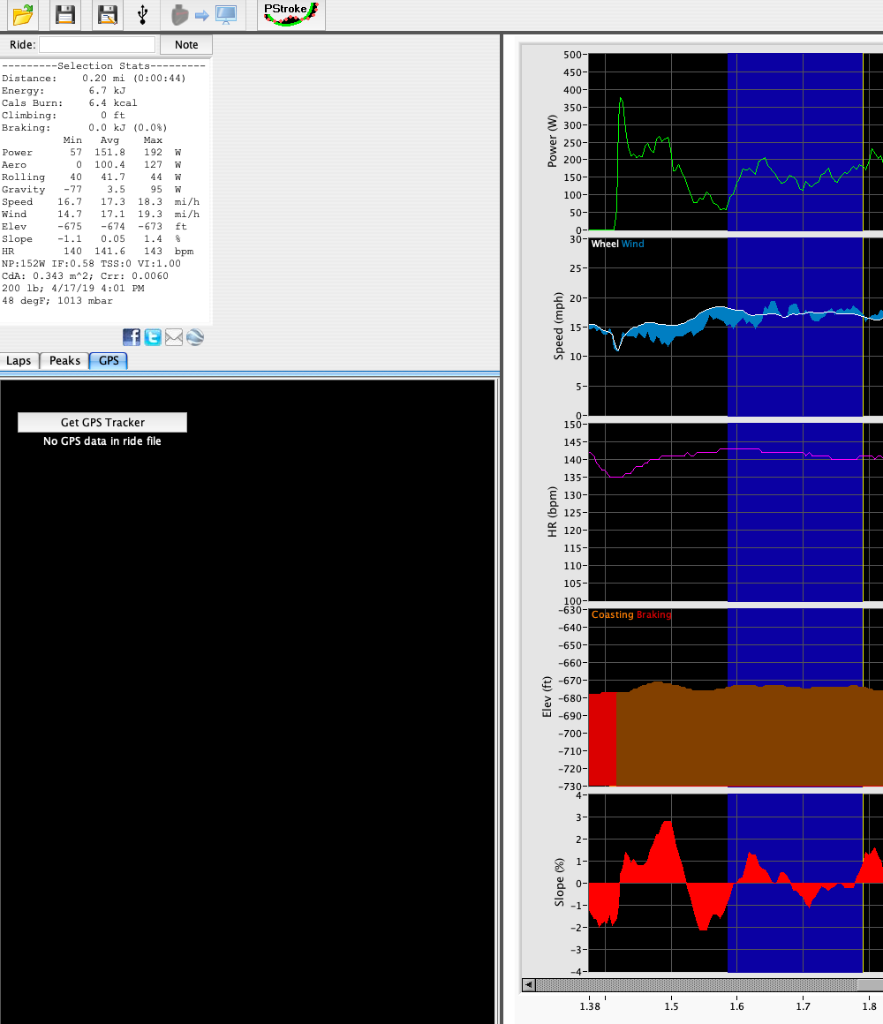Toggle the Wind speed overlay
The width and height of the screenshot is (883, 1024).
632,242
